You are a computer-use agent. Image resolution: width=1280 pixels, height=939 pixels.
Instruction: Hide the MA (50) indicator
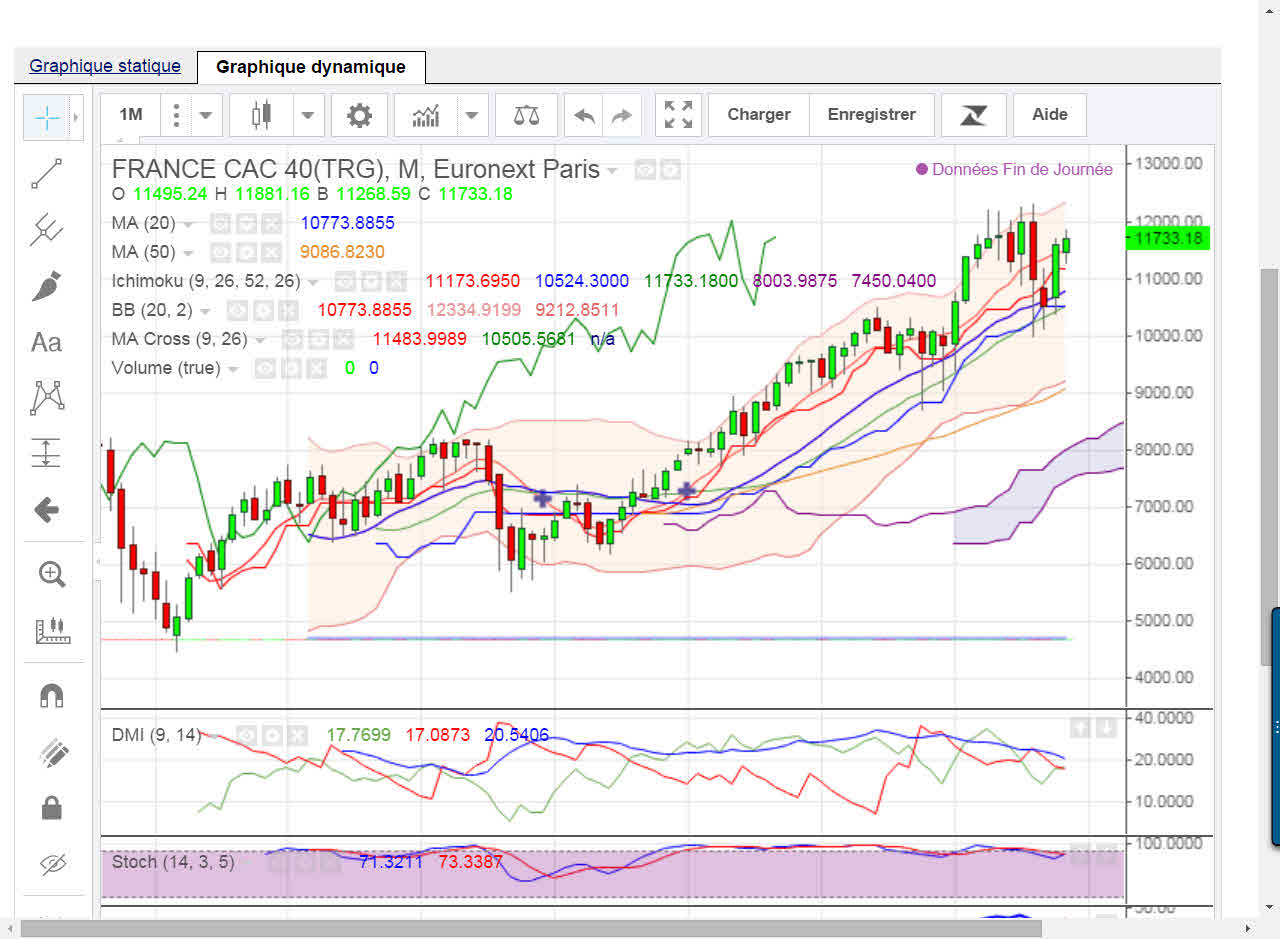click(x=220, y=252)
